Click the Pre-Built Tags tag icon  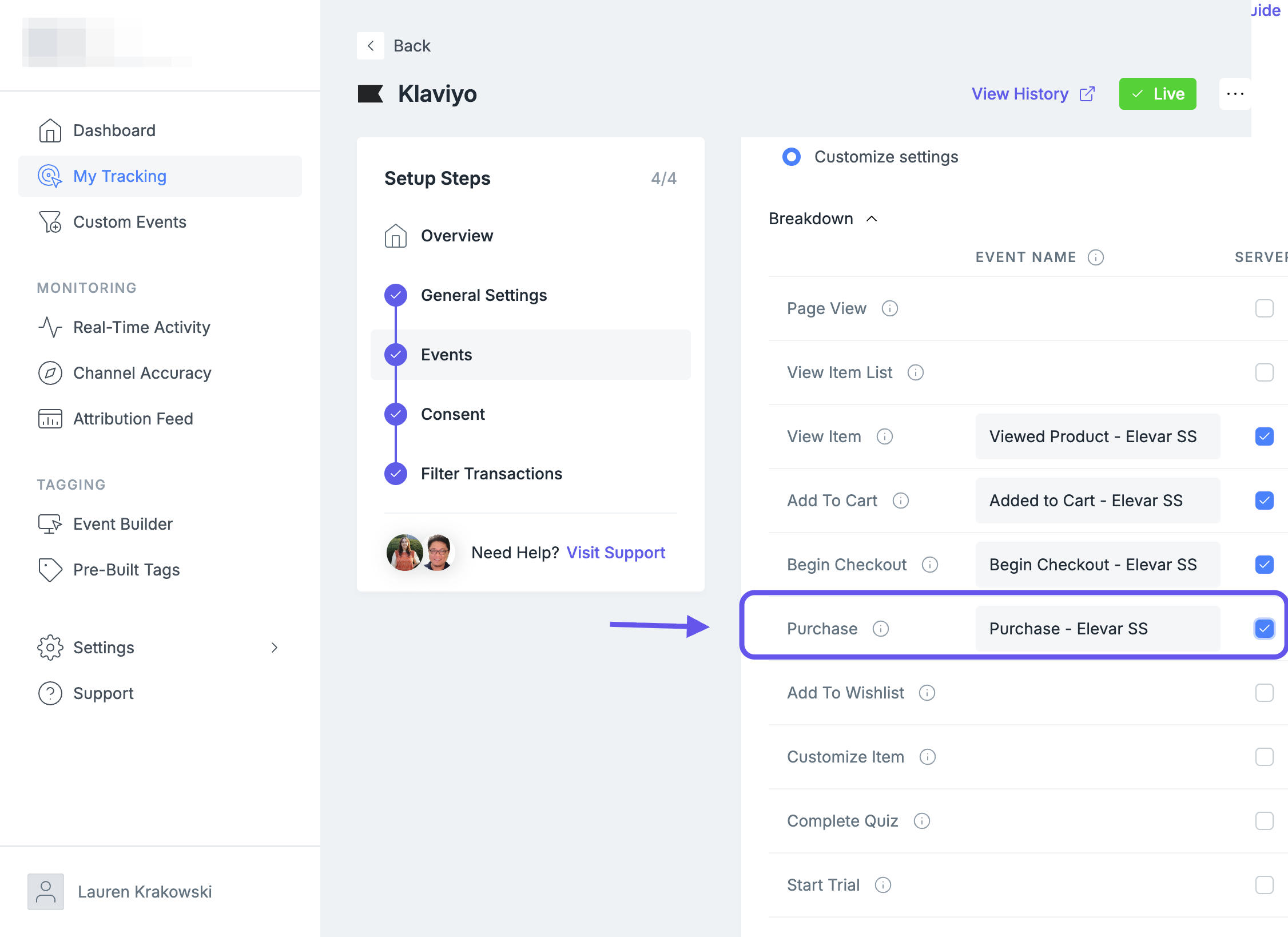[50, 570]
